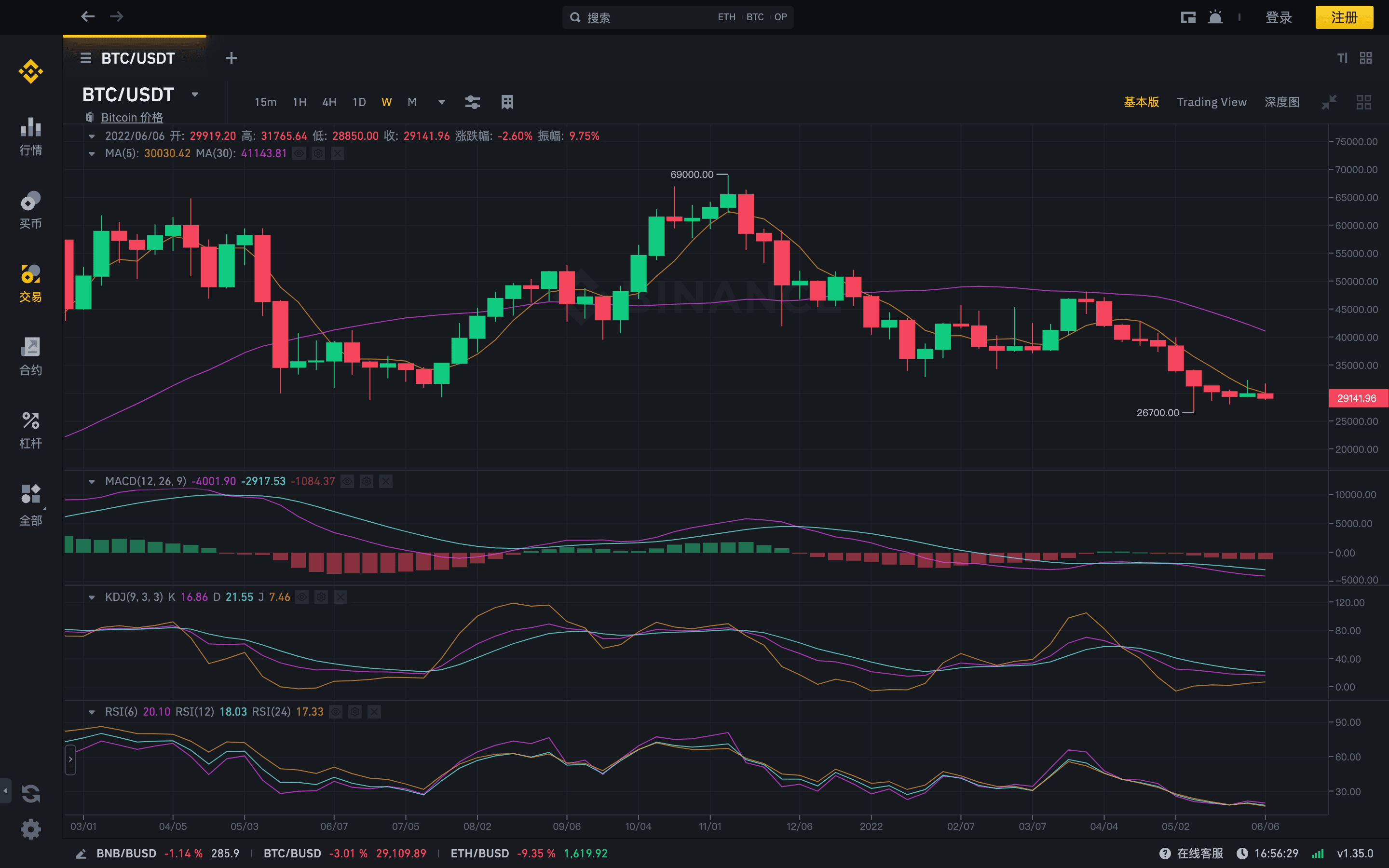Select the 1H interval
1389x868 pixels.
pos(300,102)
